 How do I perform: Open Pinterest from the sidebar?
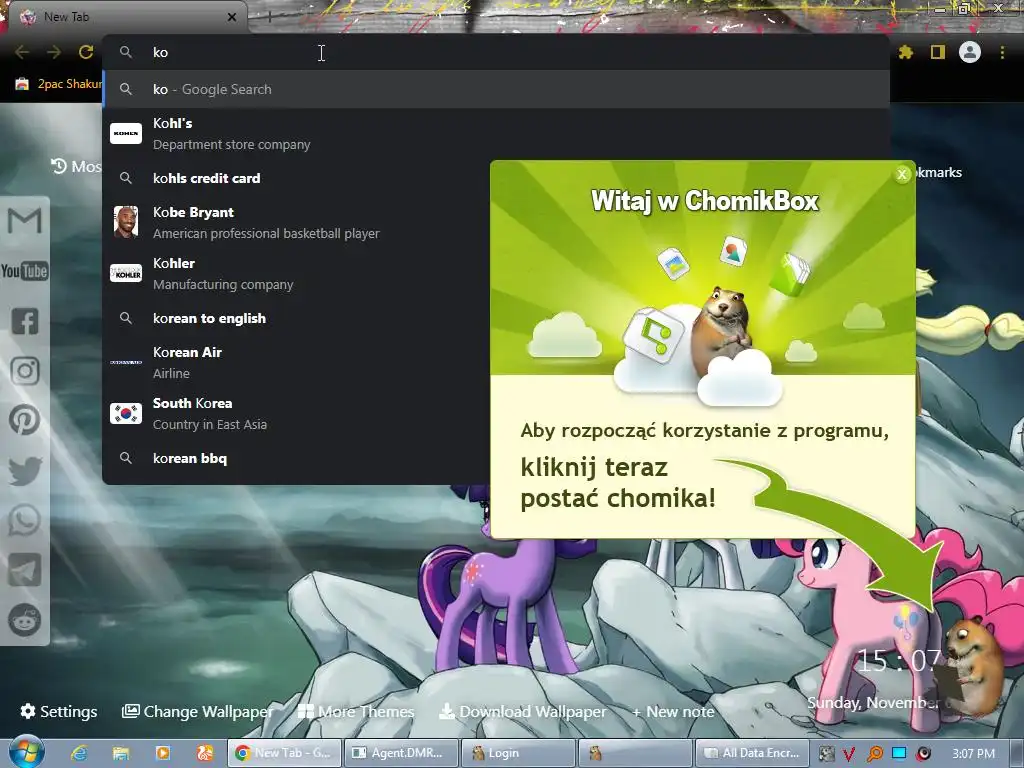click(25, 421)
